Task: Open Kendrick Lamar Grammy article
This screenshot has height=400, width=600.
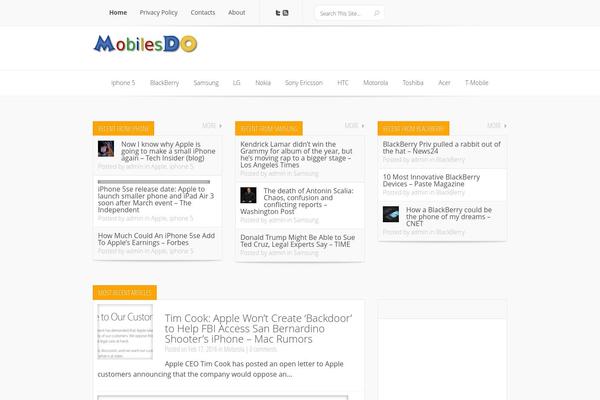Action: [297, 154]
